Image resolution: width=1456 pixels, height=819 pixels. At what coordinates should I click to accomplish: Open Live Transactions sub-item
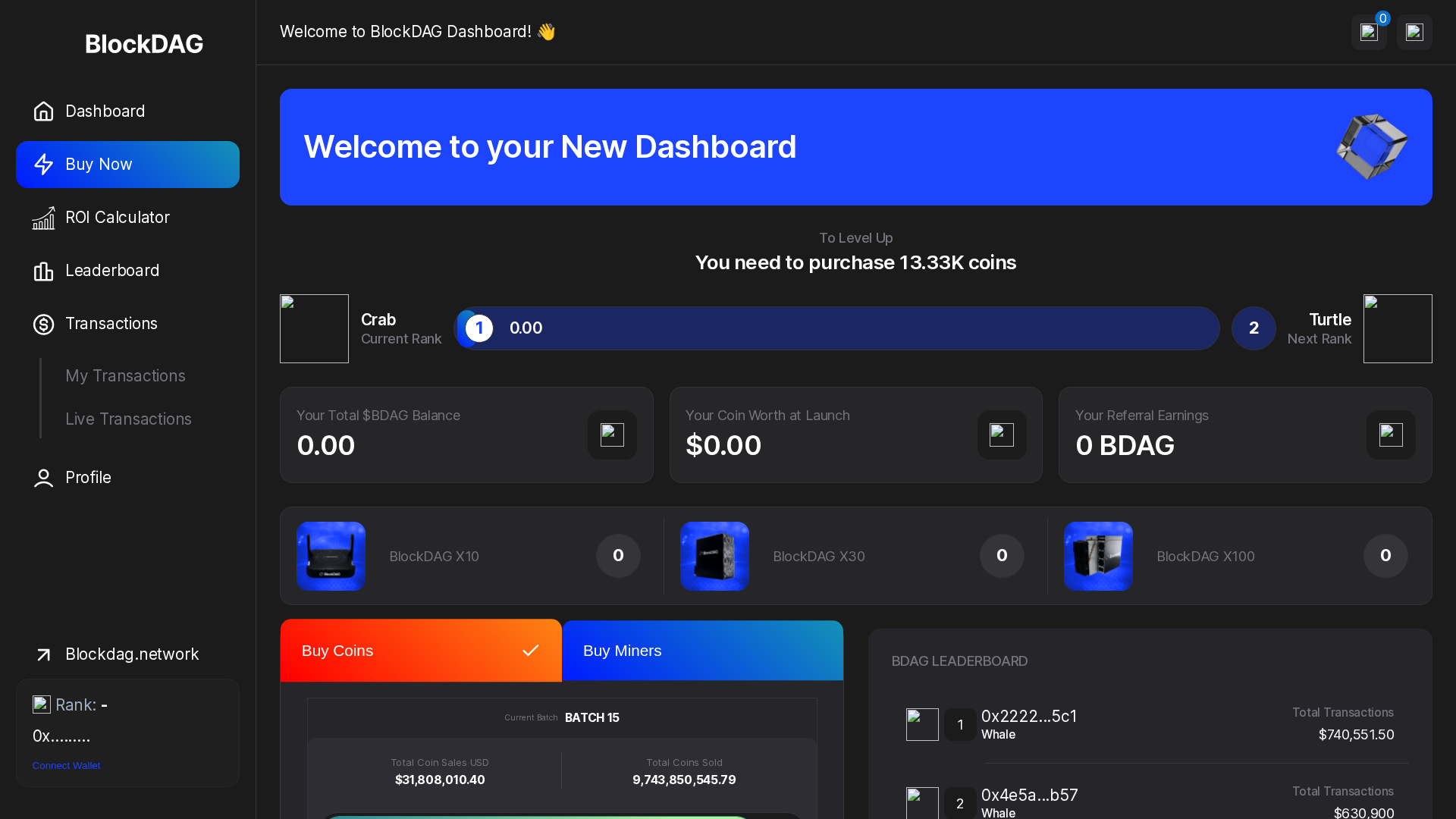point(128,419)
